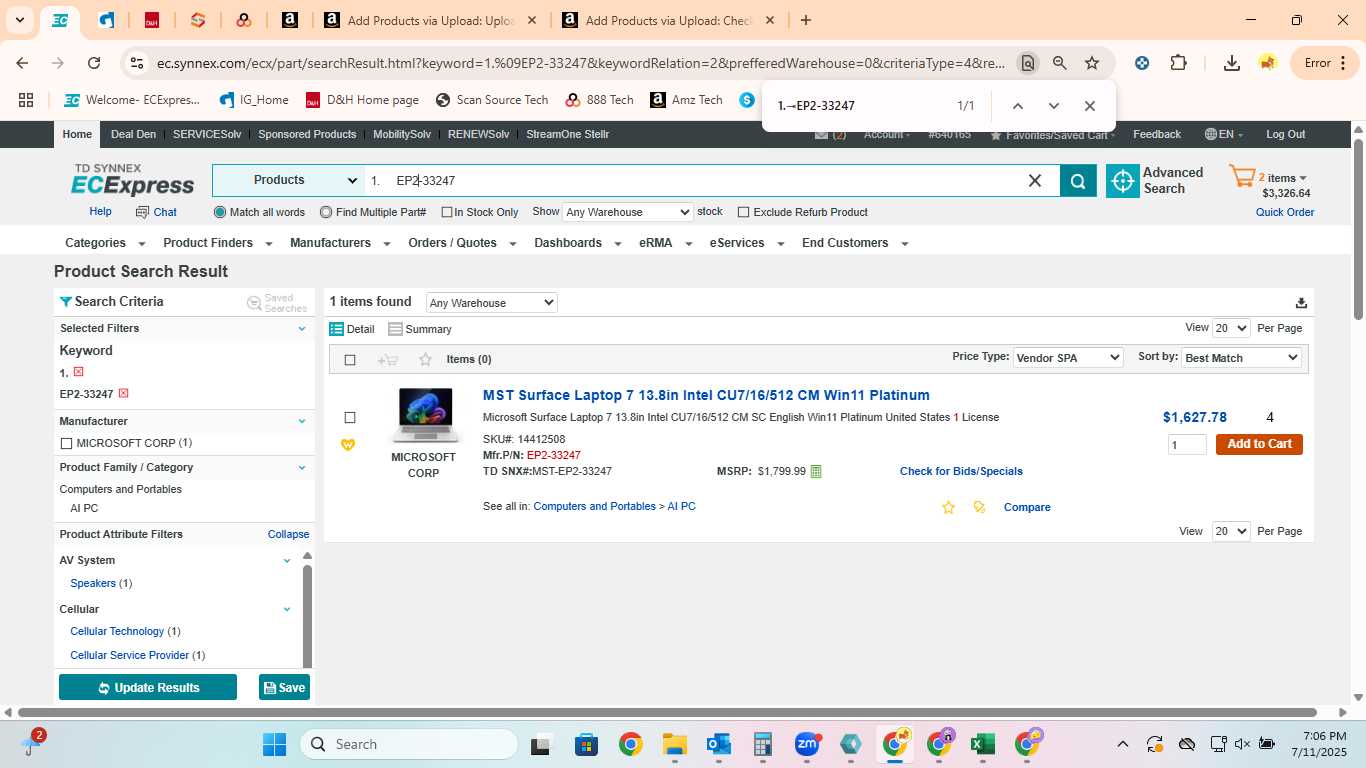
Task: Open Windows Start menu
Action: [x=274, y=744]
